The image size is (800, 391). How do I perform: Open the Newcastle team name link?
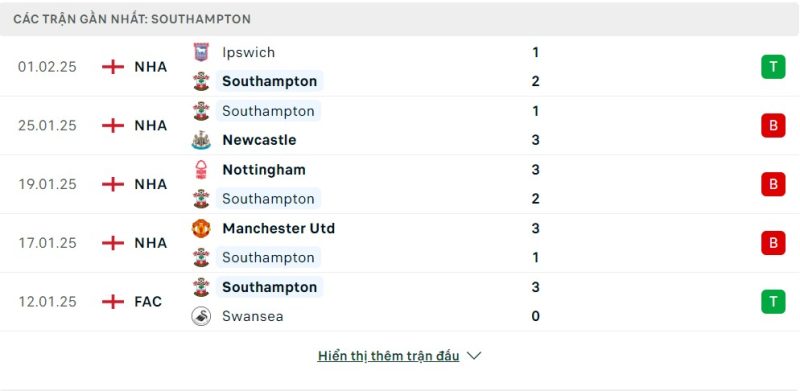click(x=259, y=140)
